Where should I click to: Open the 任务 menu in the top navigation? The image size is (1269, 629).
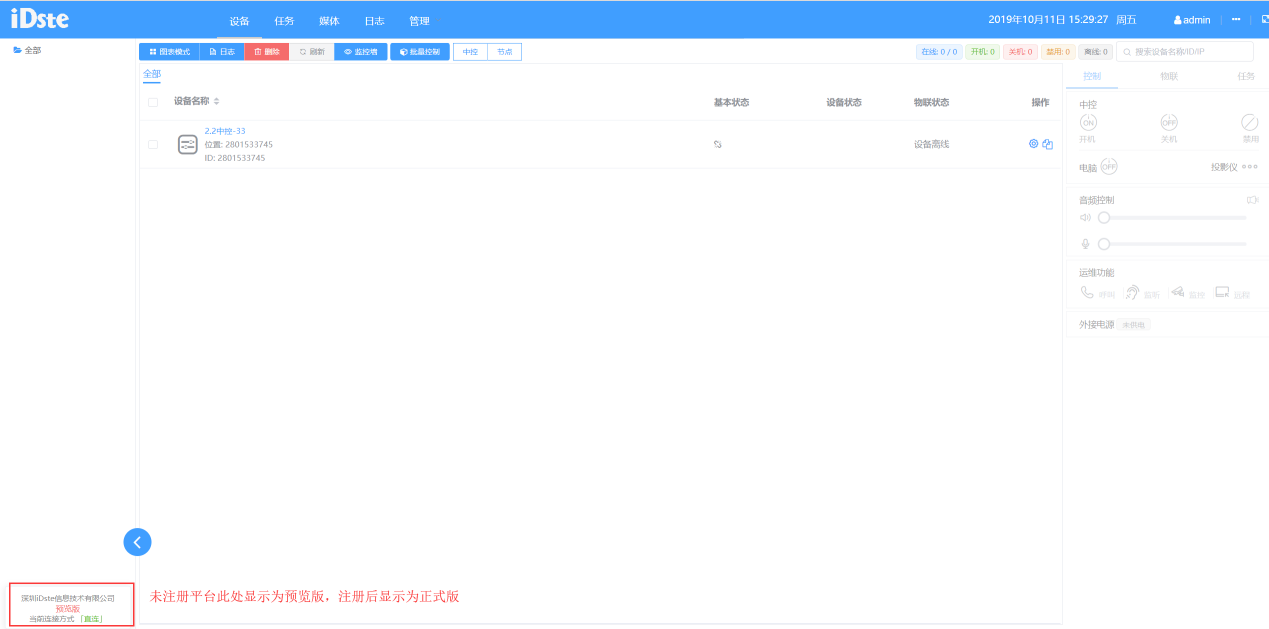284,21
